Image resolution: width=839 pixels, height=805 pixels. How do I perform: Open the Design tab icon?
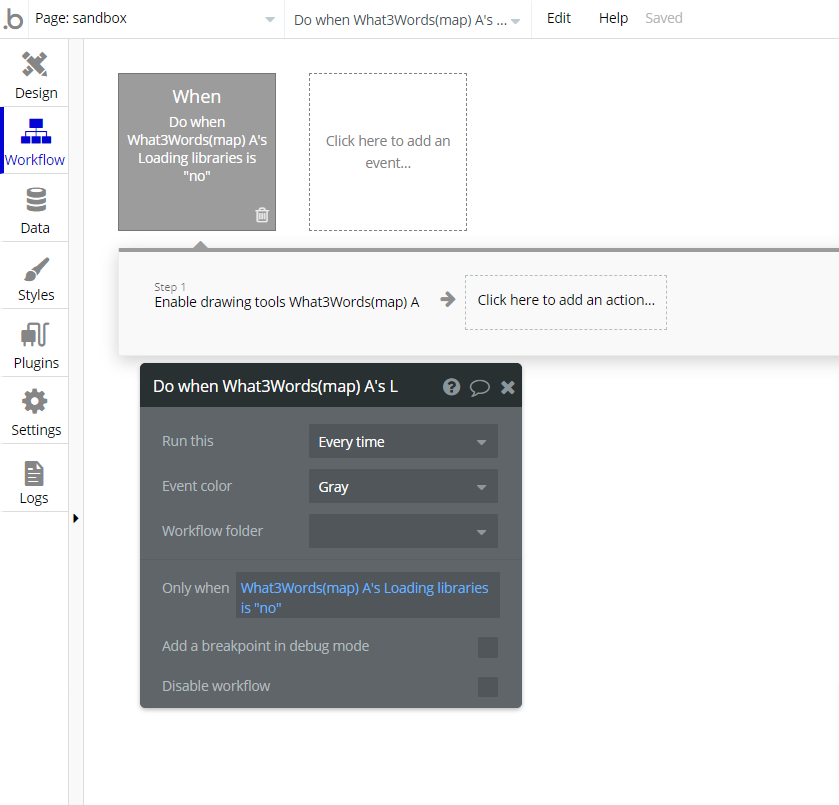coord(35,65)
